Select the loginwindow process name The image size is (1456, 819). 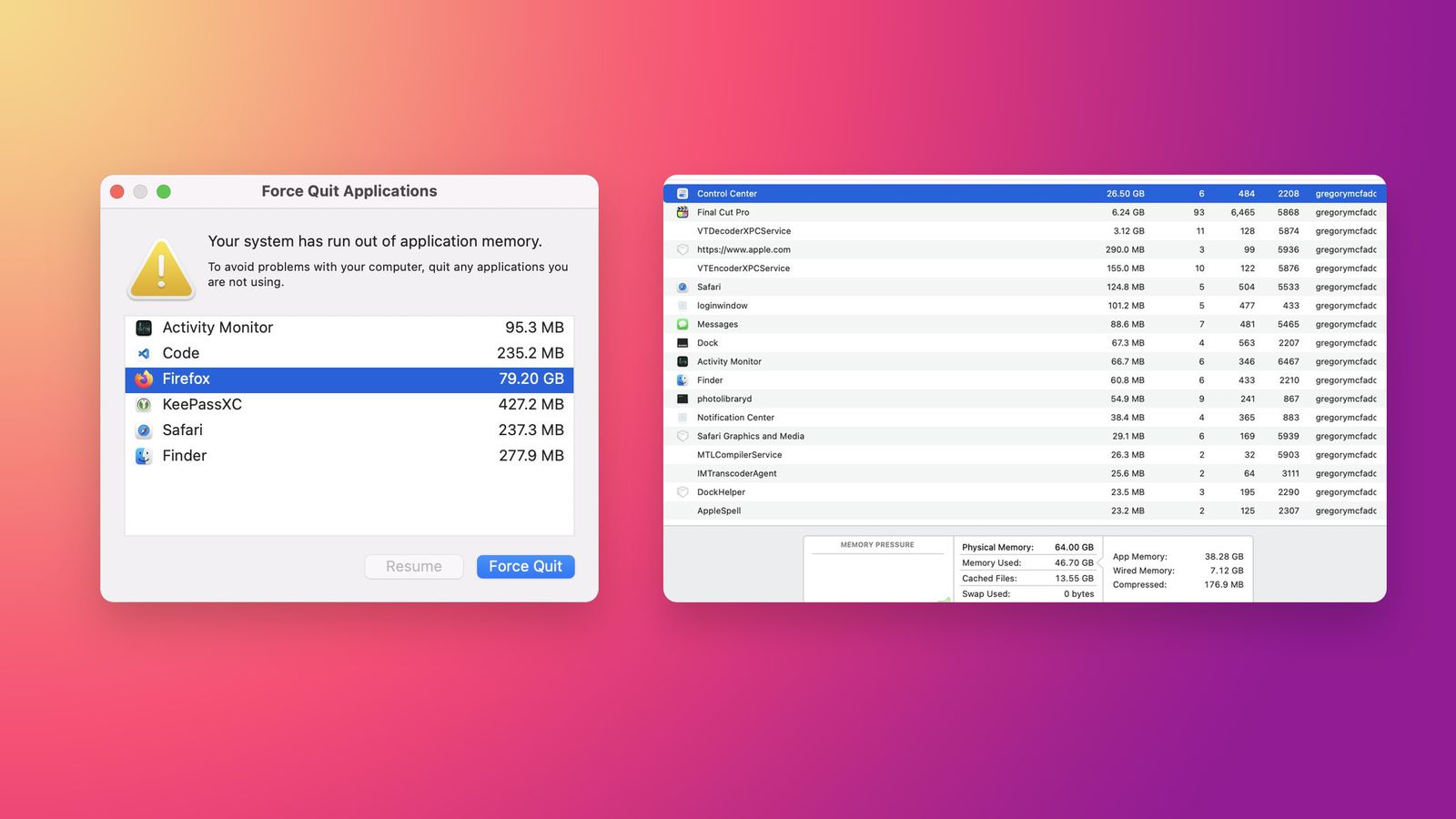[x=722, y=306]
